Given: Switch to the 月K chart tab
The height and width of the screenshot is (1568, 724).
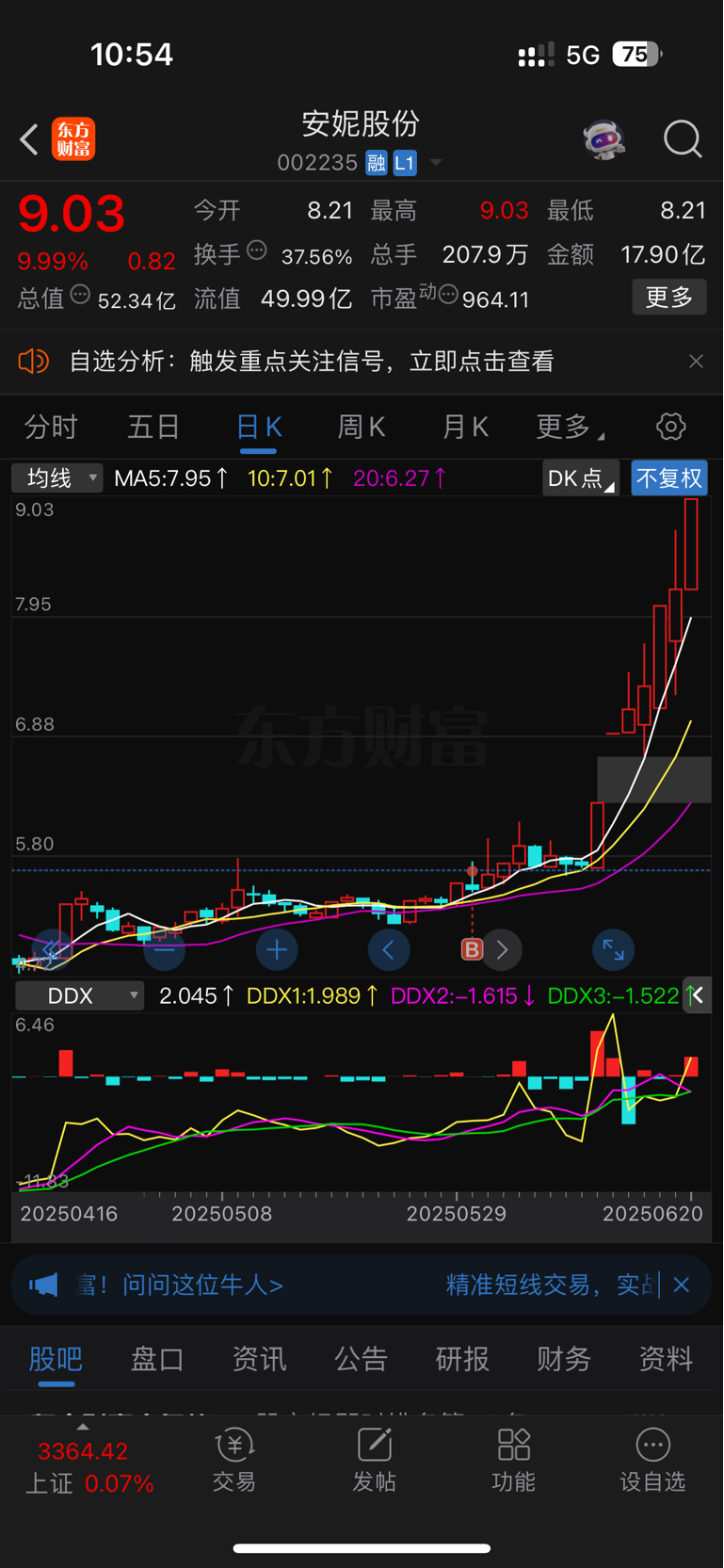Looking at the screenshot, I should [465, 428].
